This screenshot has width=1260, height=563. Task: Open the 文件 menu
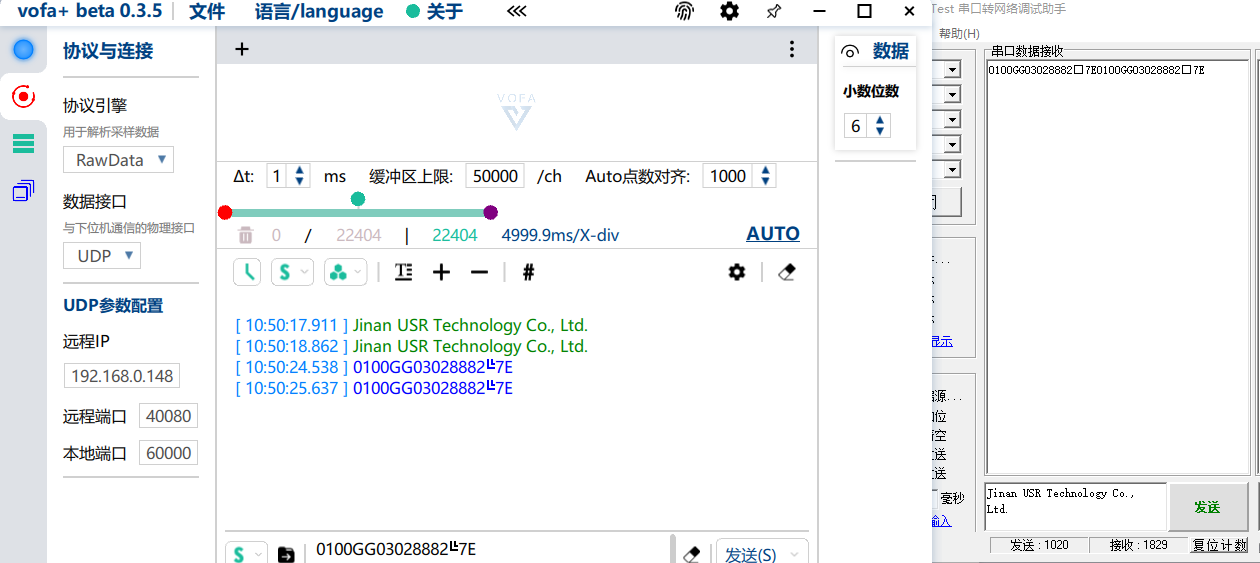[207, 12]
